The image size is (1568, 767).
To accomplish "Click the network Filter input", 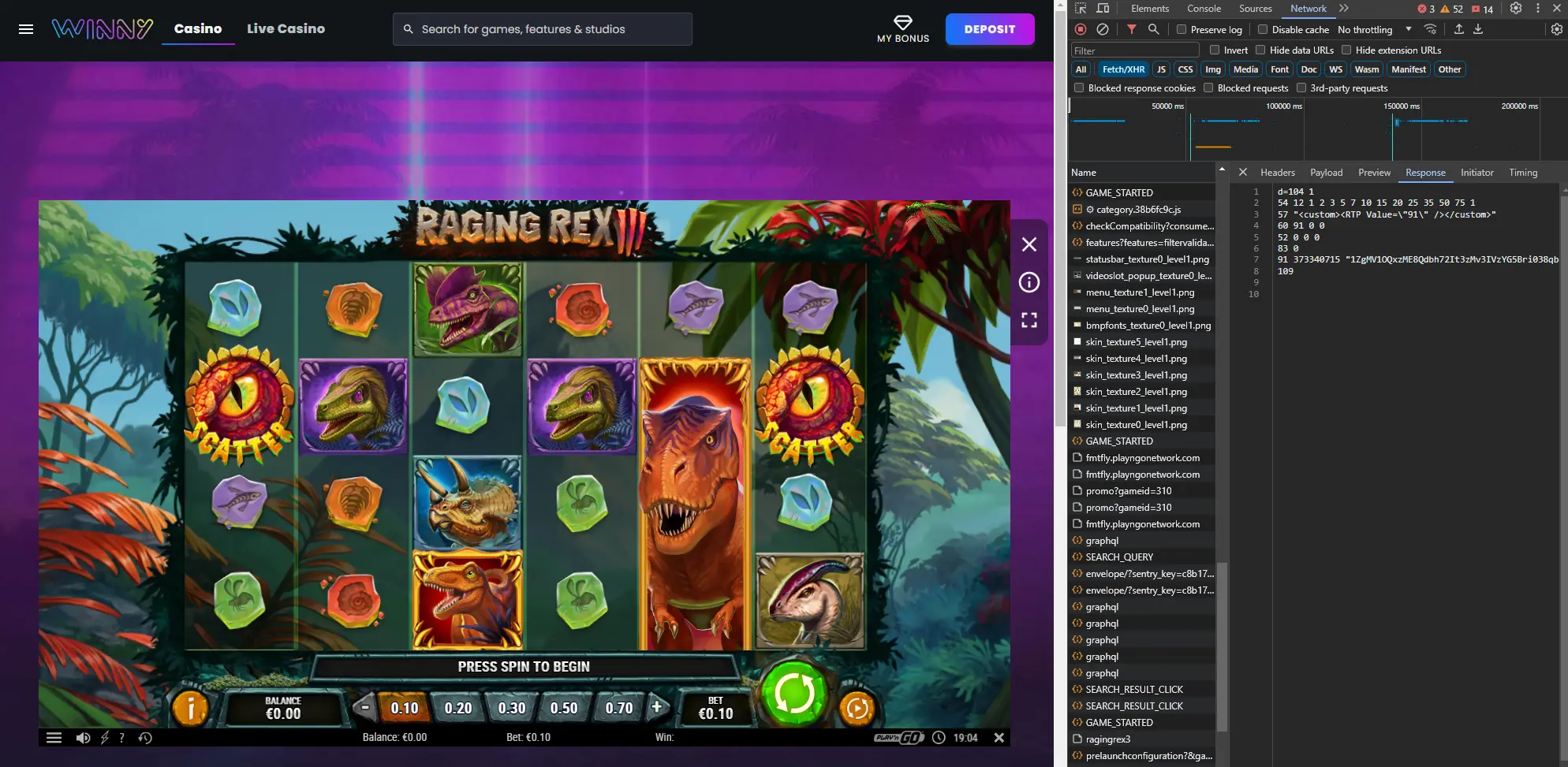I will [1135, 50].
